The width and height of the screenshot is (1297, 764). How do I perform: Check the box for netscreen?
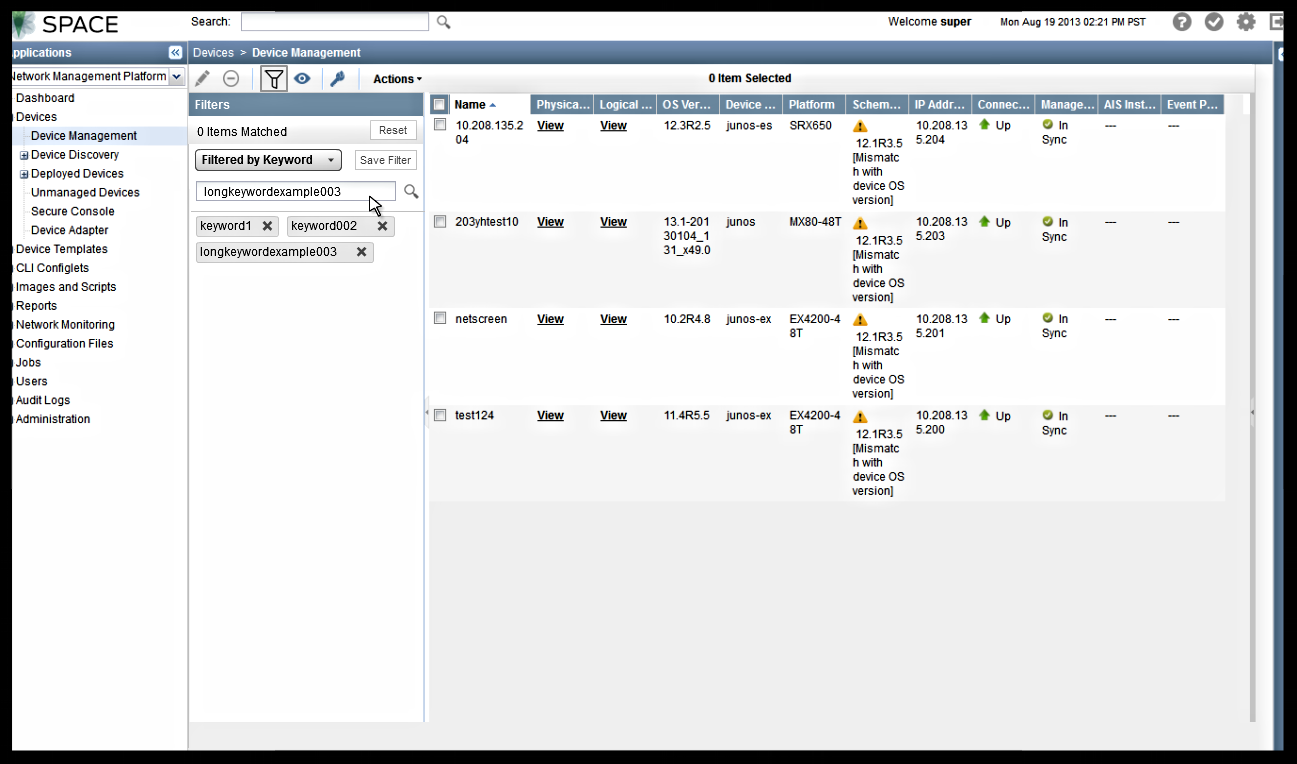tap(440, 318)
